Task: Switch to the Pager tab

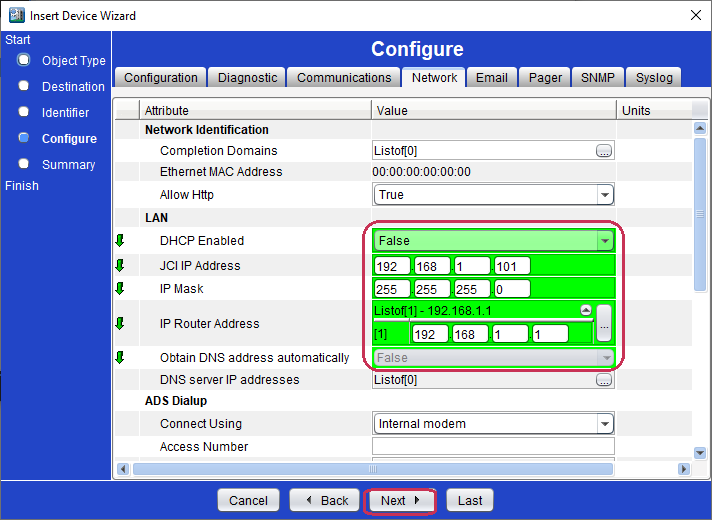Action: [x=545, y=78]
